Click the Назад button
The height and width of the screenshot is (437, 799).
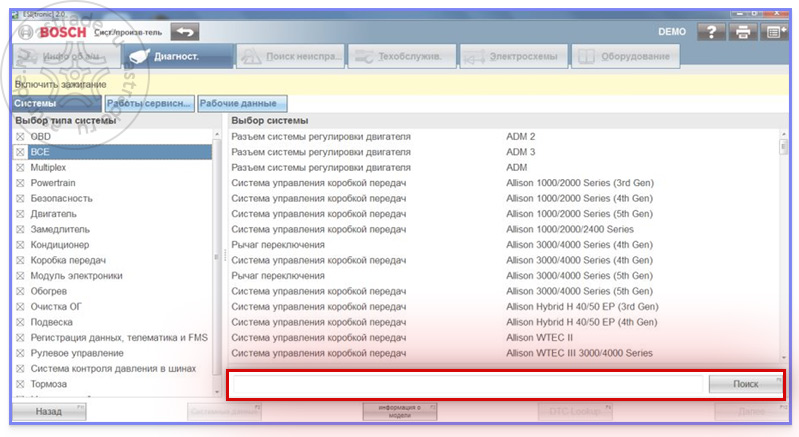click(49, 412)
